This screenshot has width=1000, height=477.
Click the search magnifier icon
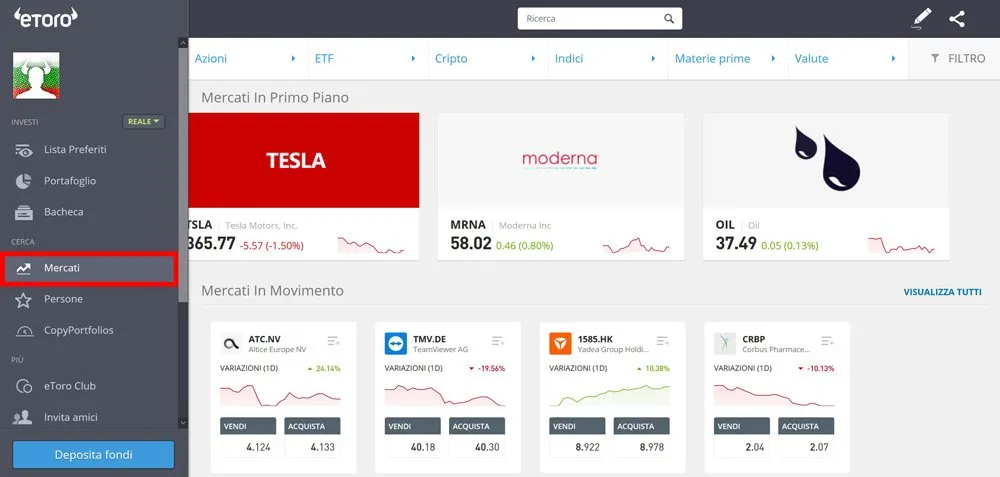click(x=668, y=18)
